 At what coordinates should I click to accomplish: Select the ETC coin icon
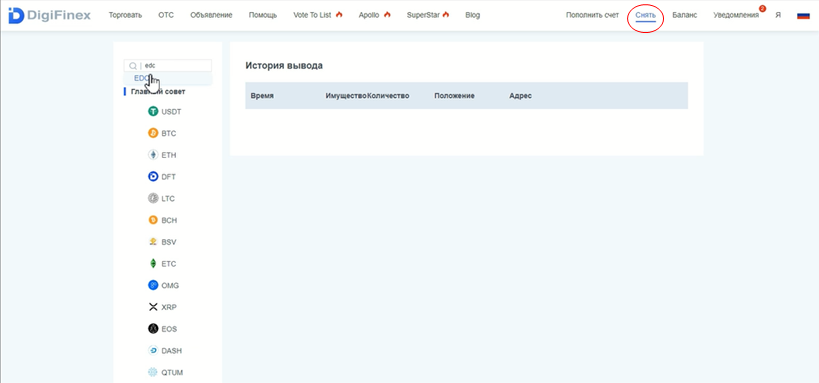click(x=153, y=264)
